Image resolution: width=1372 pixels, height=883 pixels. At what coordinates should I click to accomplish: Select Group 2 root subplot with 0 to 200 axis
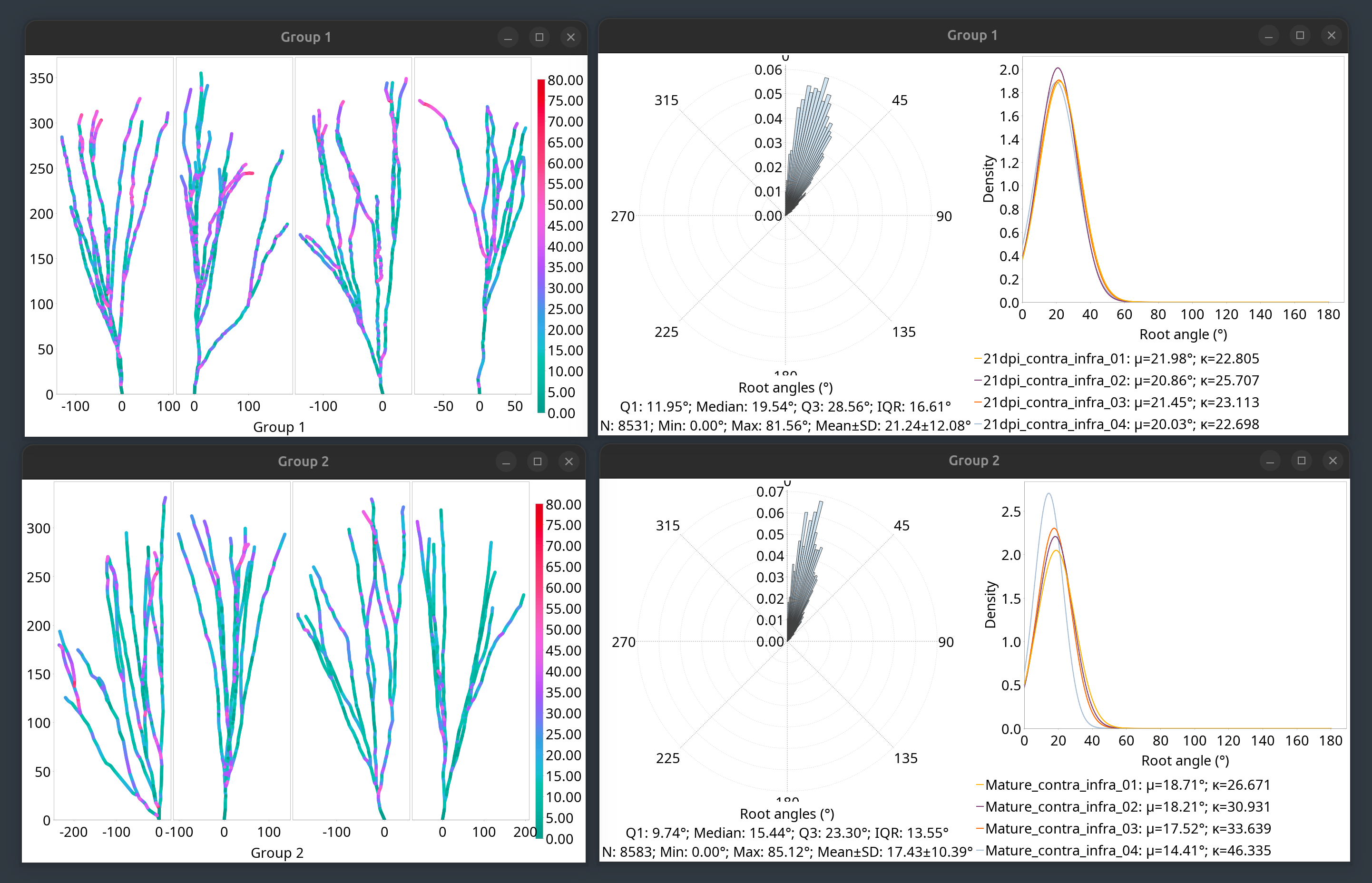click(470, 650)
